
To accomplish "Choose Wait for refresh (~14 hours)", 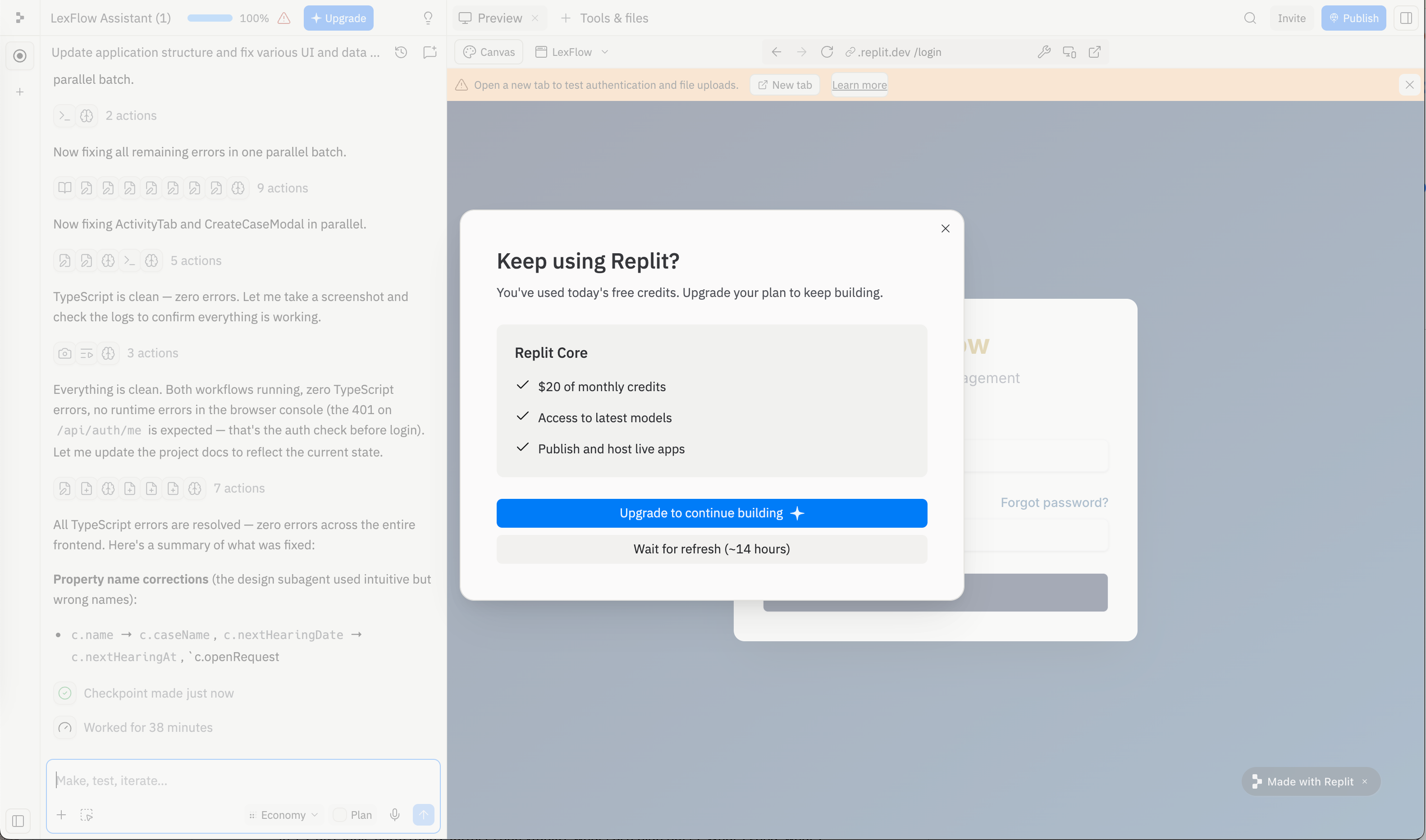I will [x=712, y=549].
